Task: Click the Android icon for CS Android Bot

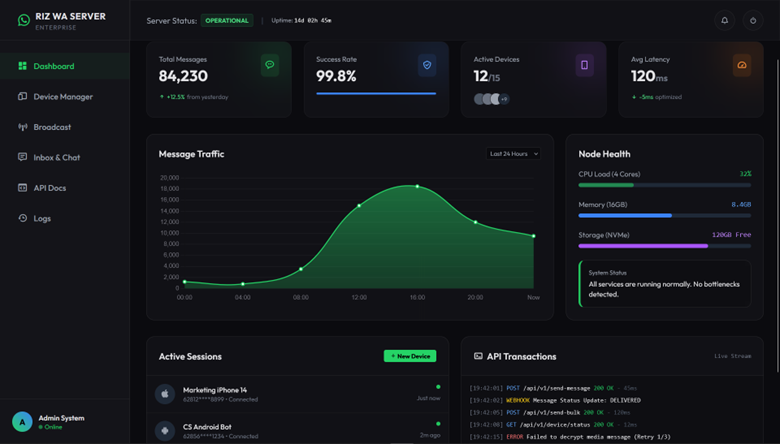Action: (165, 431)
